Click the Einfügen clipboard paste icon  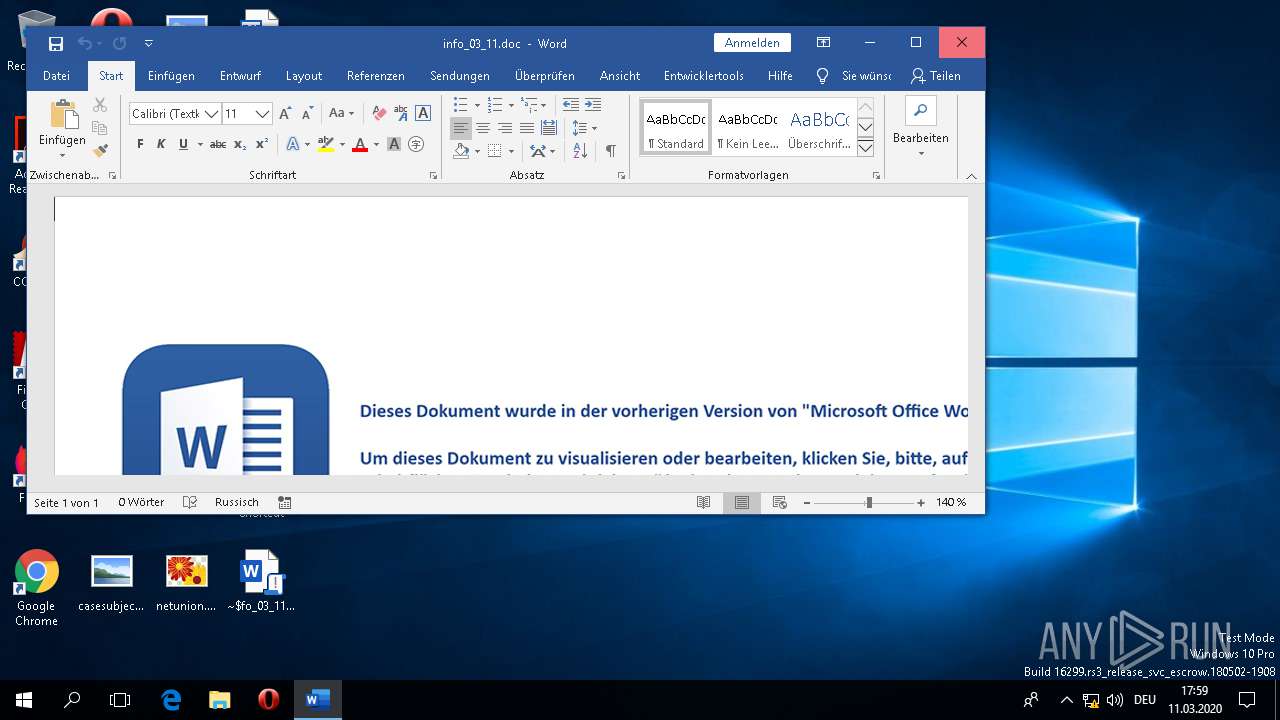pos(63,114)
